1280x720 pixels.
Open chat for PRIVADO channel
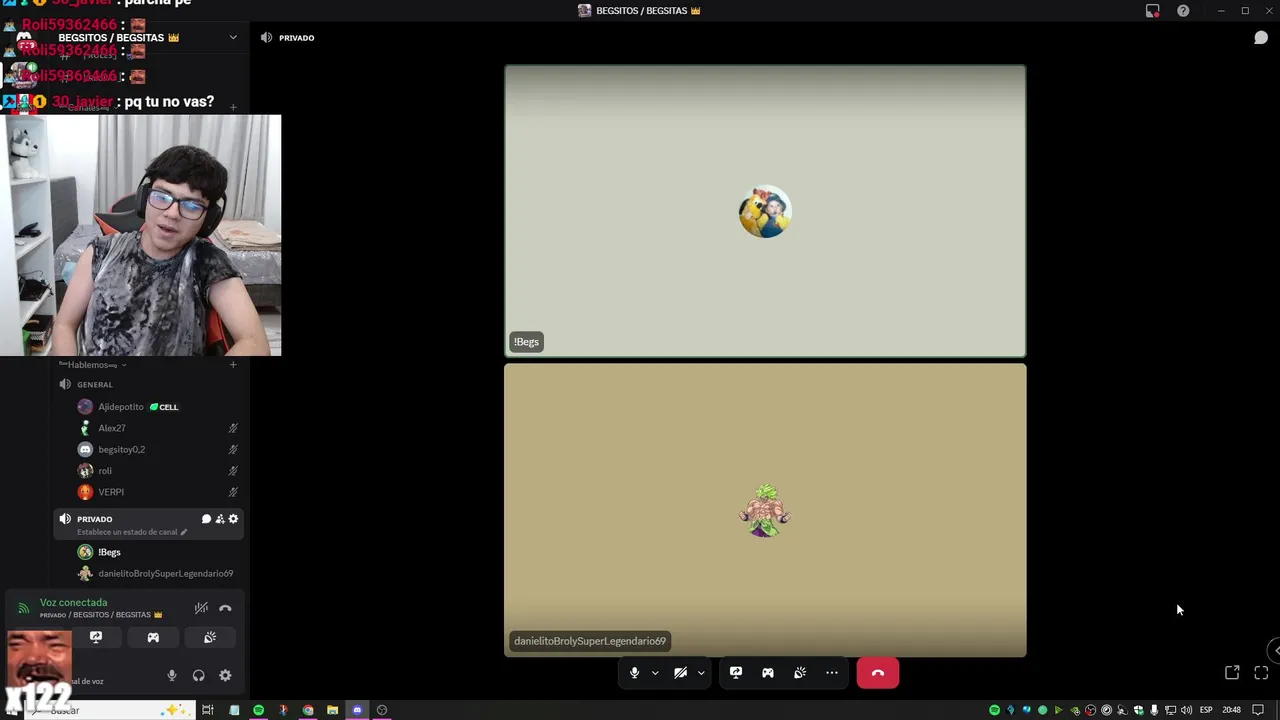point(206,519)
